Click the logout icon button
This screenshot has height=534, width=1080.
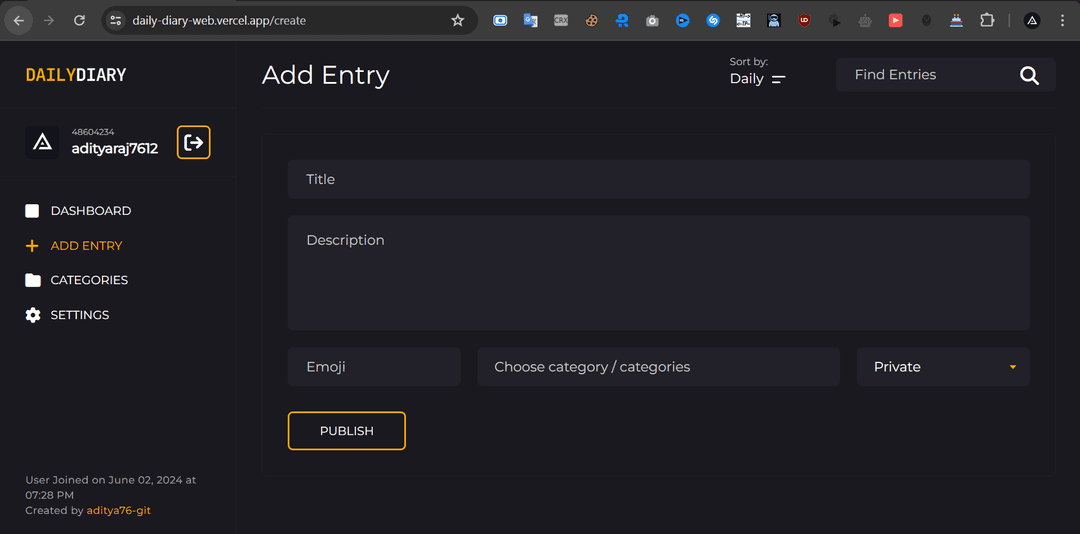coord(194,143)
